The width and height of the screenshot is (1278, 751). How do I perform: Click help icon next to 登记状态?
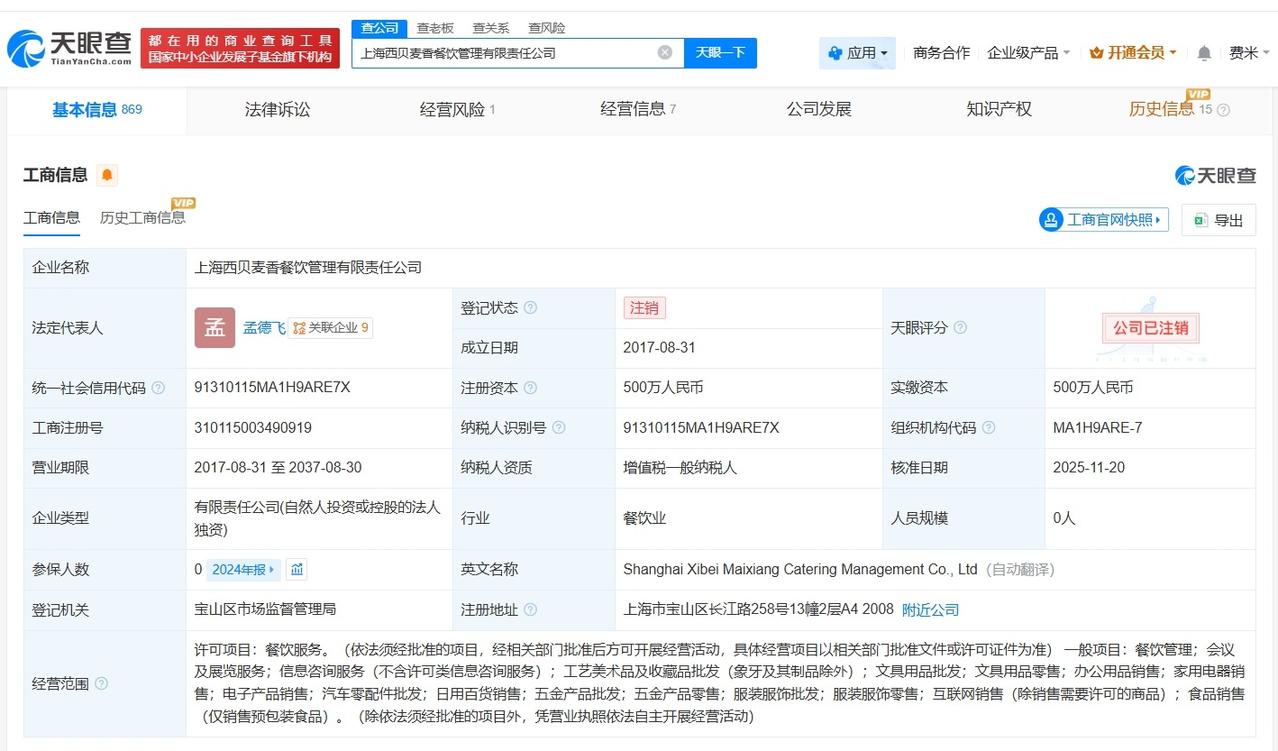[530, 308]
